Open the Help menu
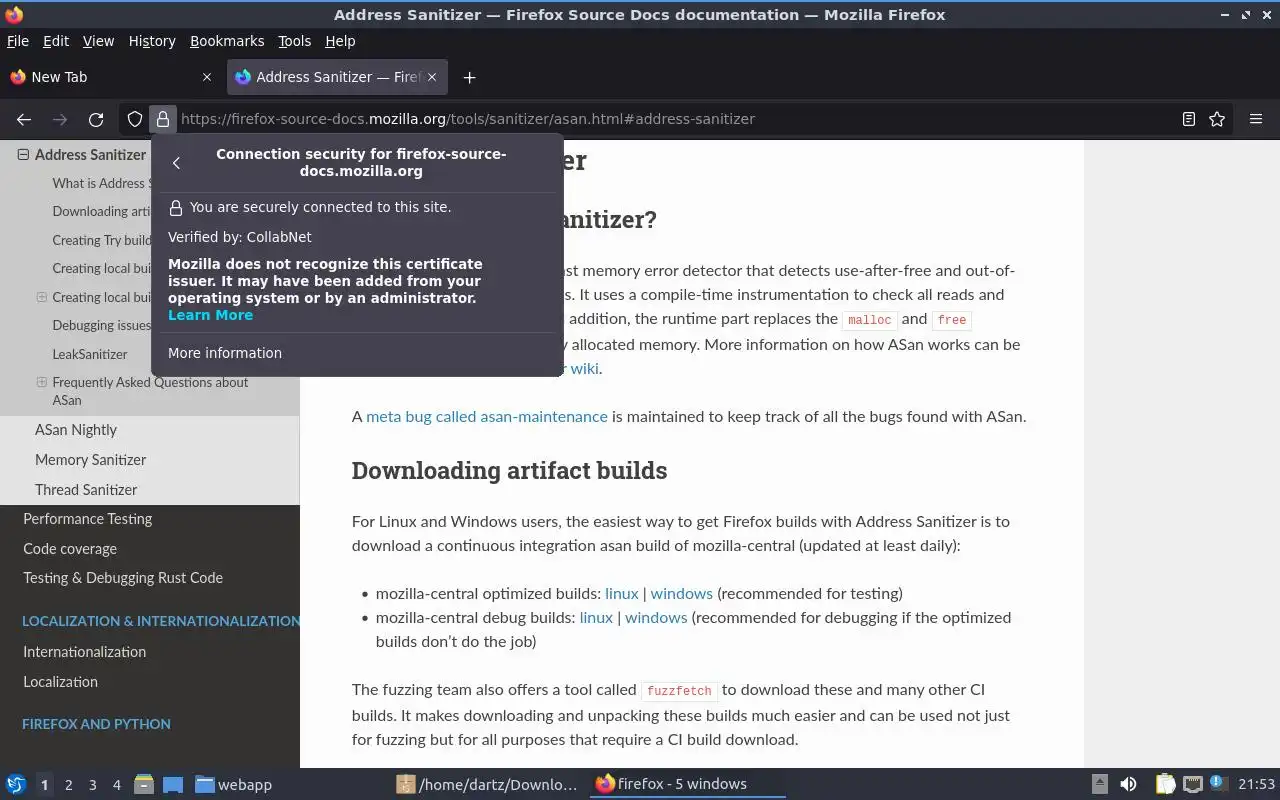 pos(340,41)
